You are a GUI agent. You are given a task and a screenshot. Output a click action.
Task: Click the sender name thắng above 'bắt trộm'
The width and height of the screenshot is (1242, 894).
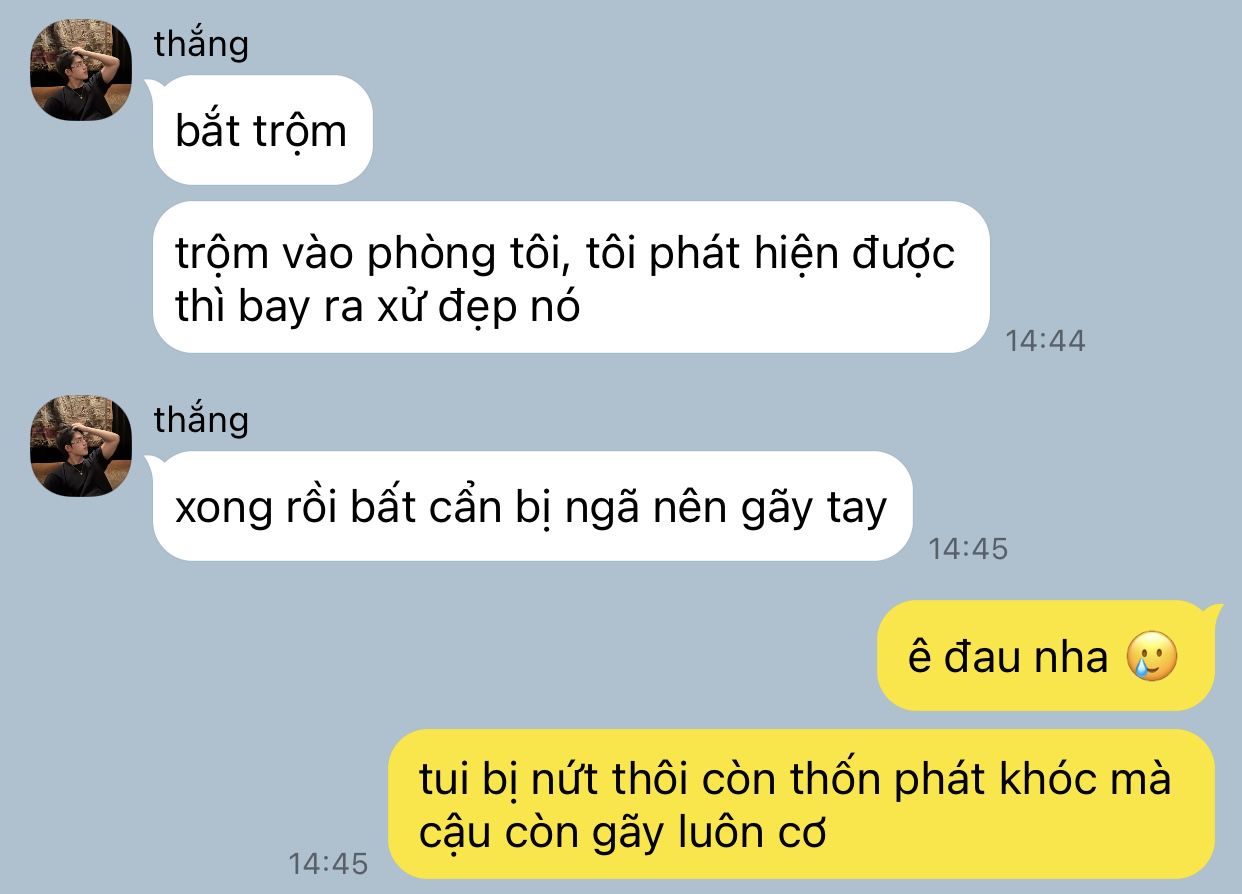click(201, 44)
